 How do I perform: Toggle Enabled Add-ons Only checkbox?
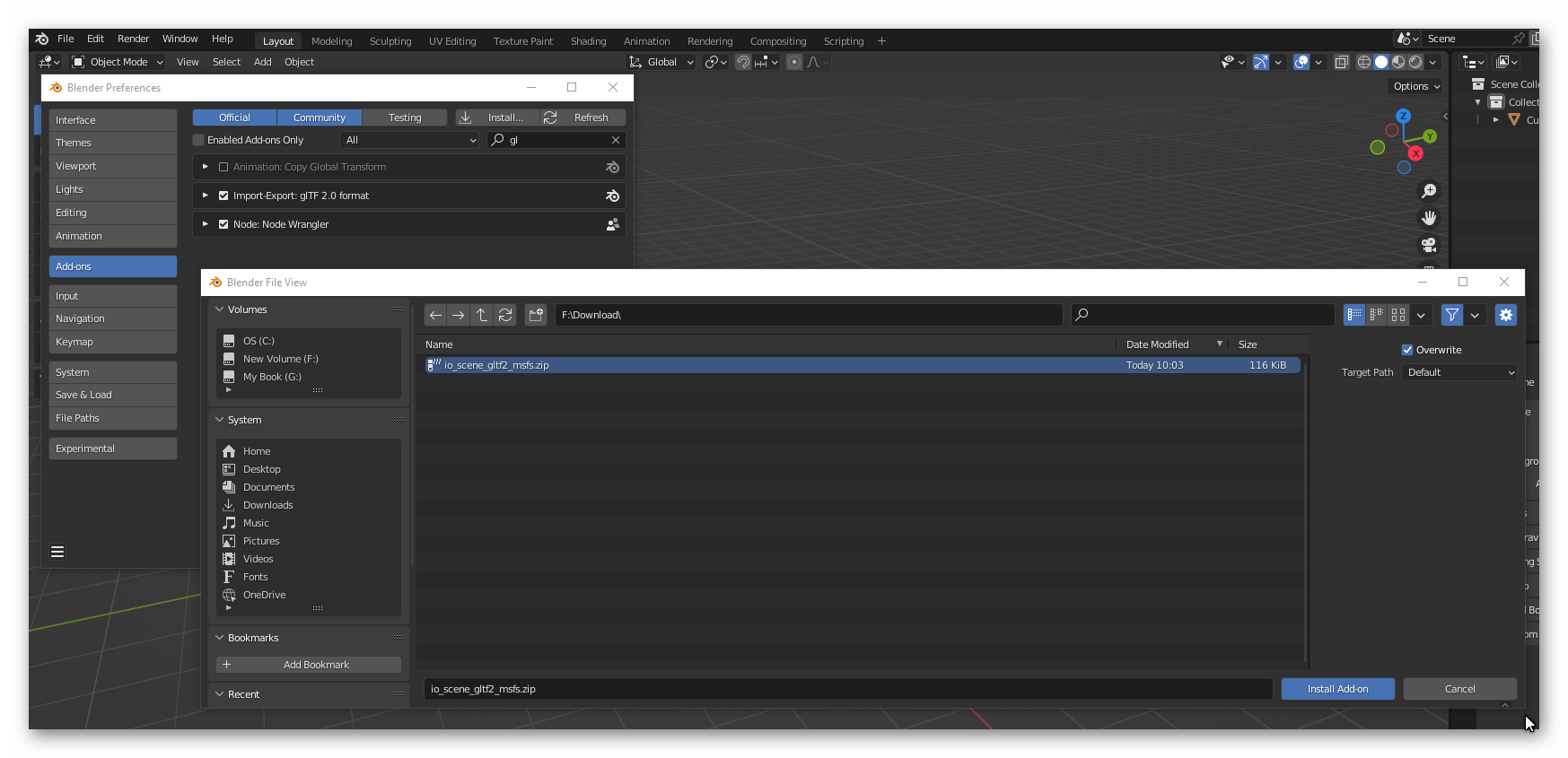pos(198,140)
